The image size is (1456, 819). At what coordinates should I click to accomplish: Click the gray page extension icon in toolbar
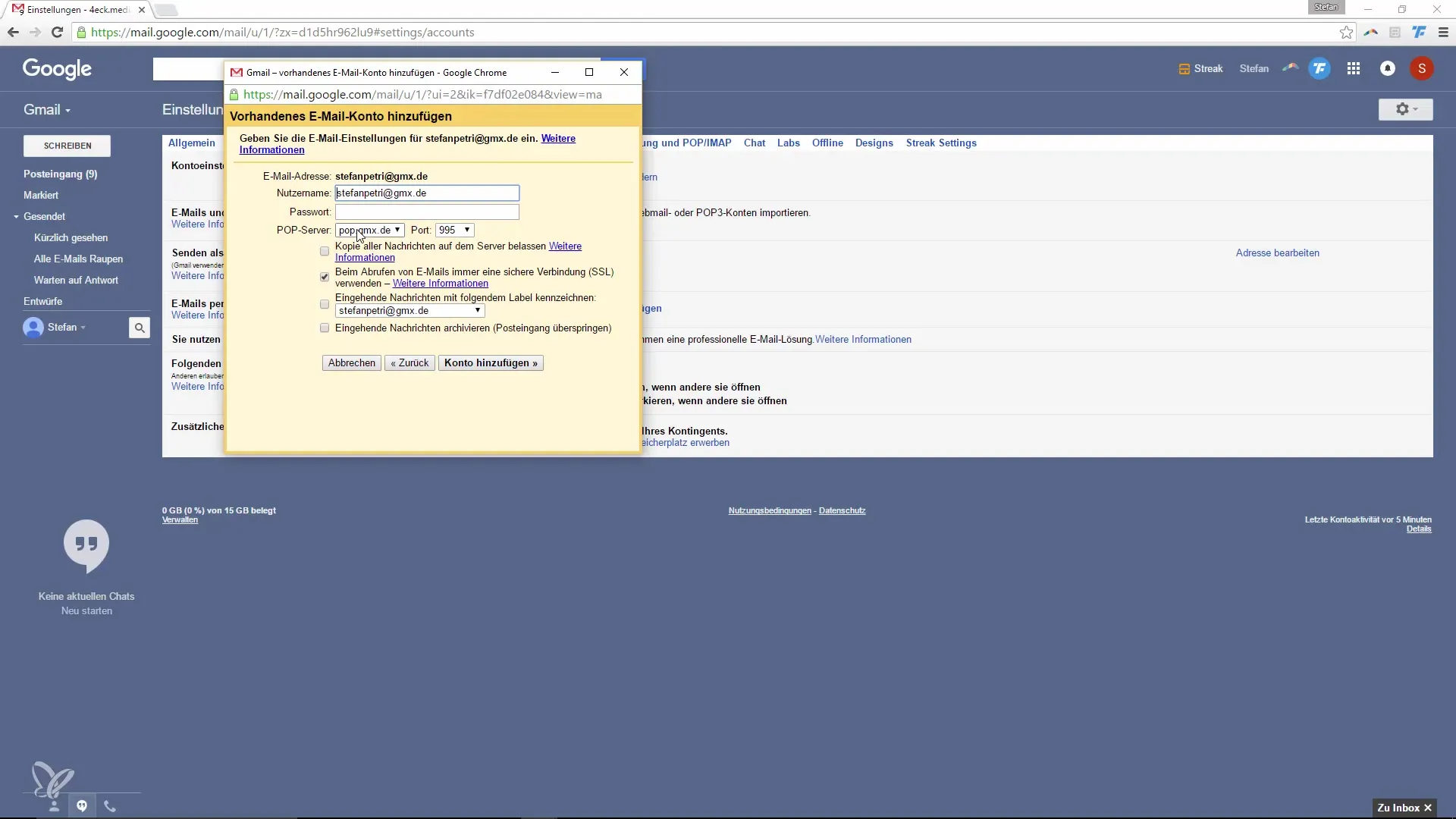pyautogui.click(x=1395, y=32)
